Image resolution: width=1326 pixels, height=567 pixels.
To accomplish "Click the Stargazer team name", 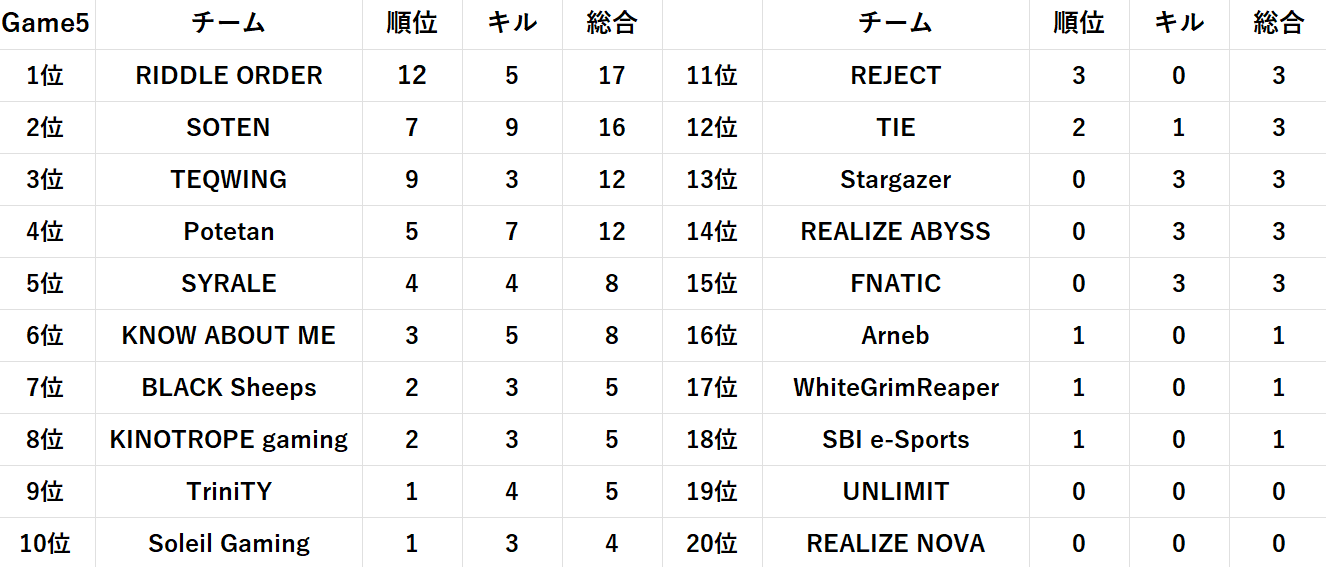I will 896,180.
